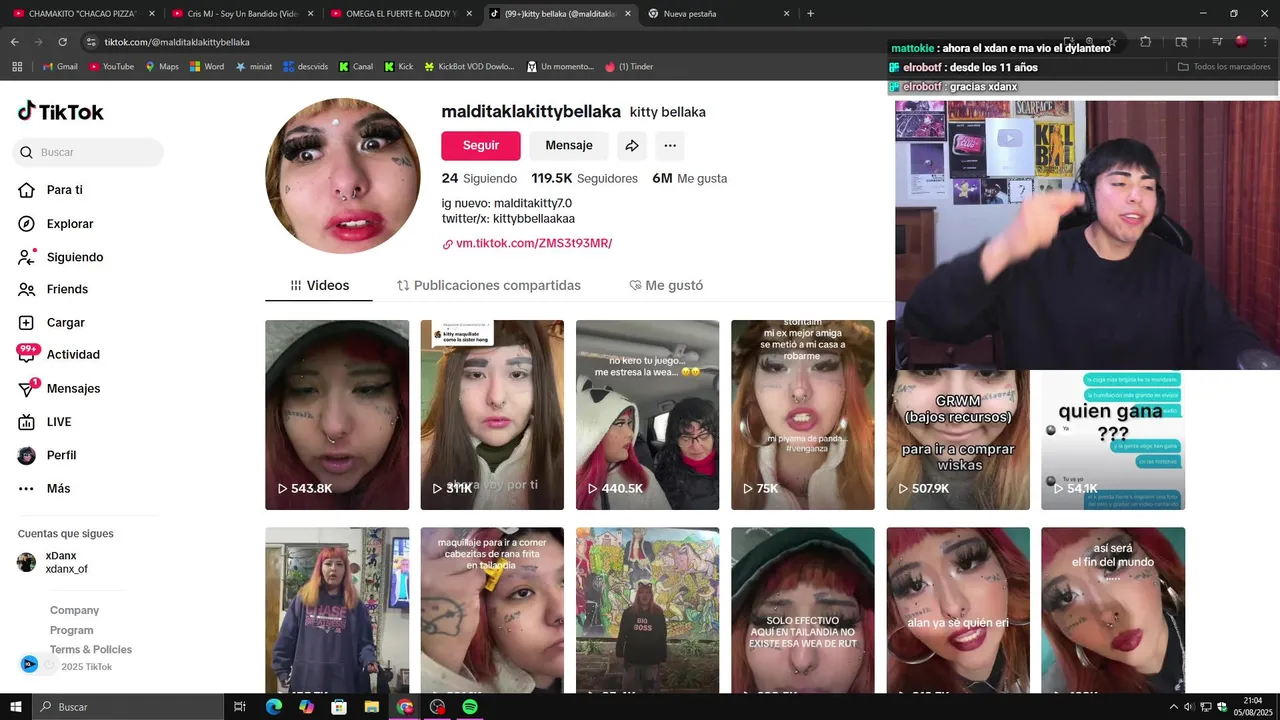Open the three-dots more options button

(x=670, y=146)
